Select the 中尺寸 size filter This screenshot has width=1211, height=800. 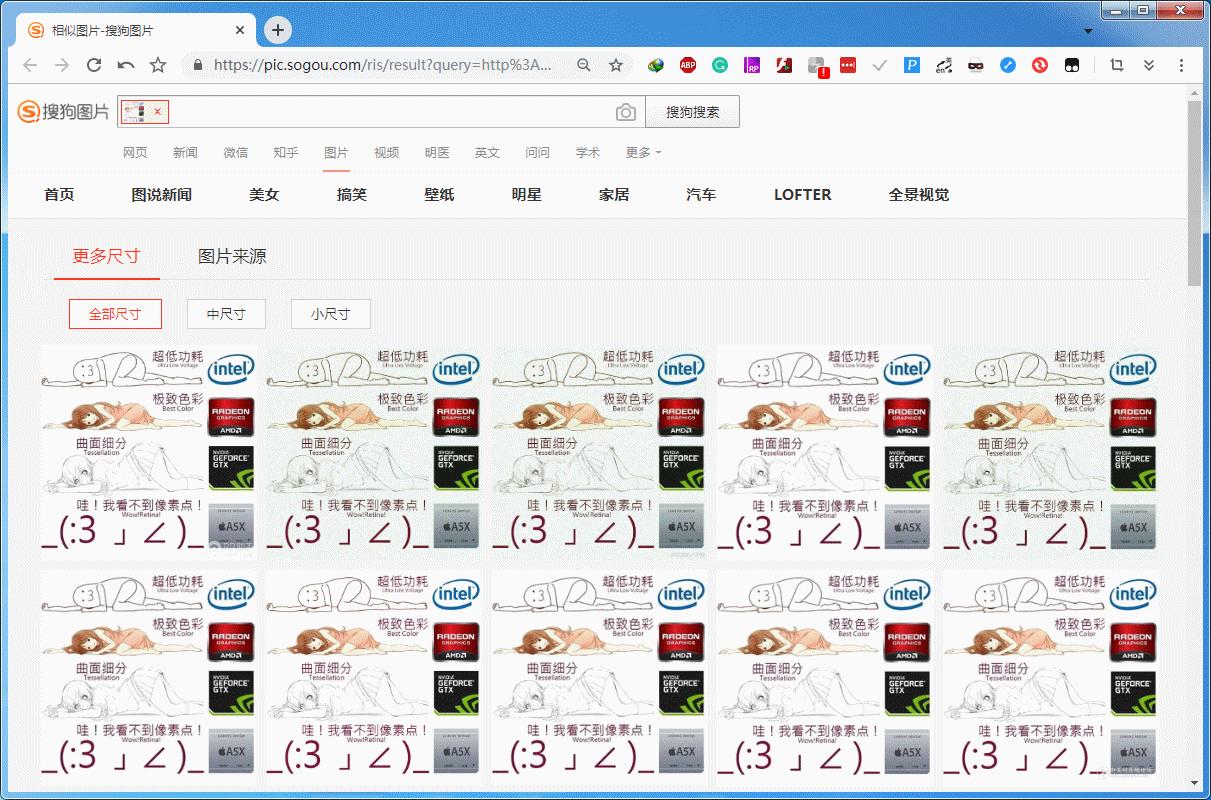(226, 313)
